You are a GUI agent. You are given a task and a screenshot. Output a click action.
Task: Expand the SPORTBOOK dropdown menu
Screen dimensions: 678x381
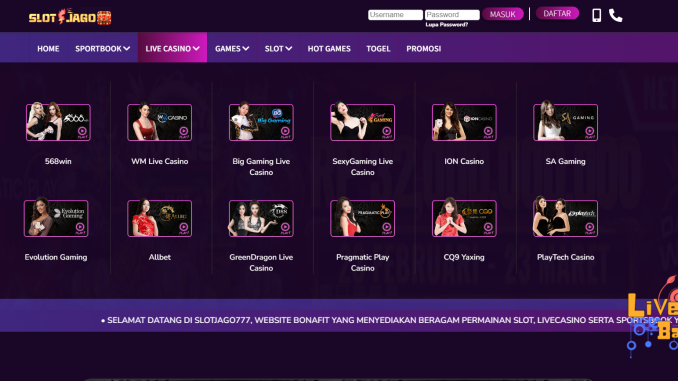pyautogui.click(x=102, y=48)
